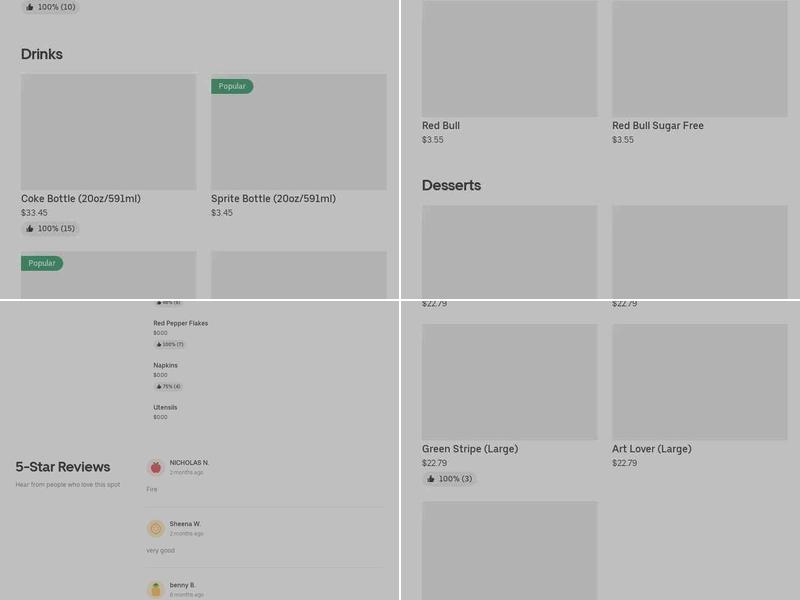Click thumbs-up rating under Red Pepper Flakes
This screenshot has height=600, width=800.
point(169,344)
